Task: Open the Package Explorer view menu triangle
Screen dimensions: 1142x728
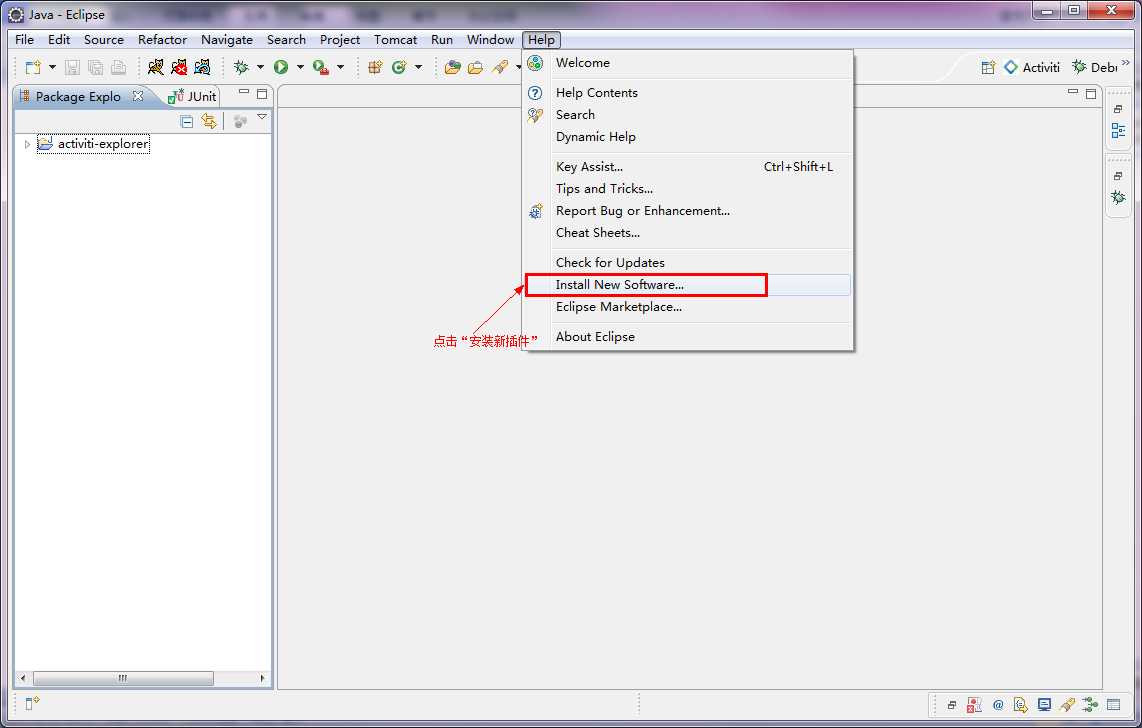Action: point(262,118)
